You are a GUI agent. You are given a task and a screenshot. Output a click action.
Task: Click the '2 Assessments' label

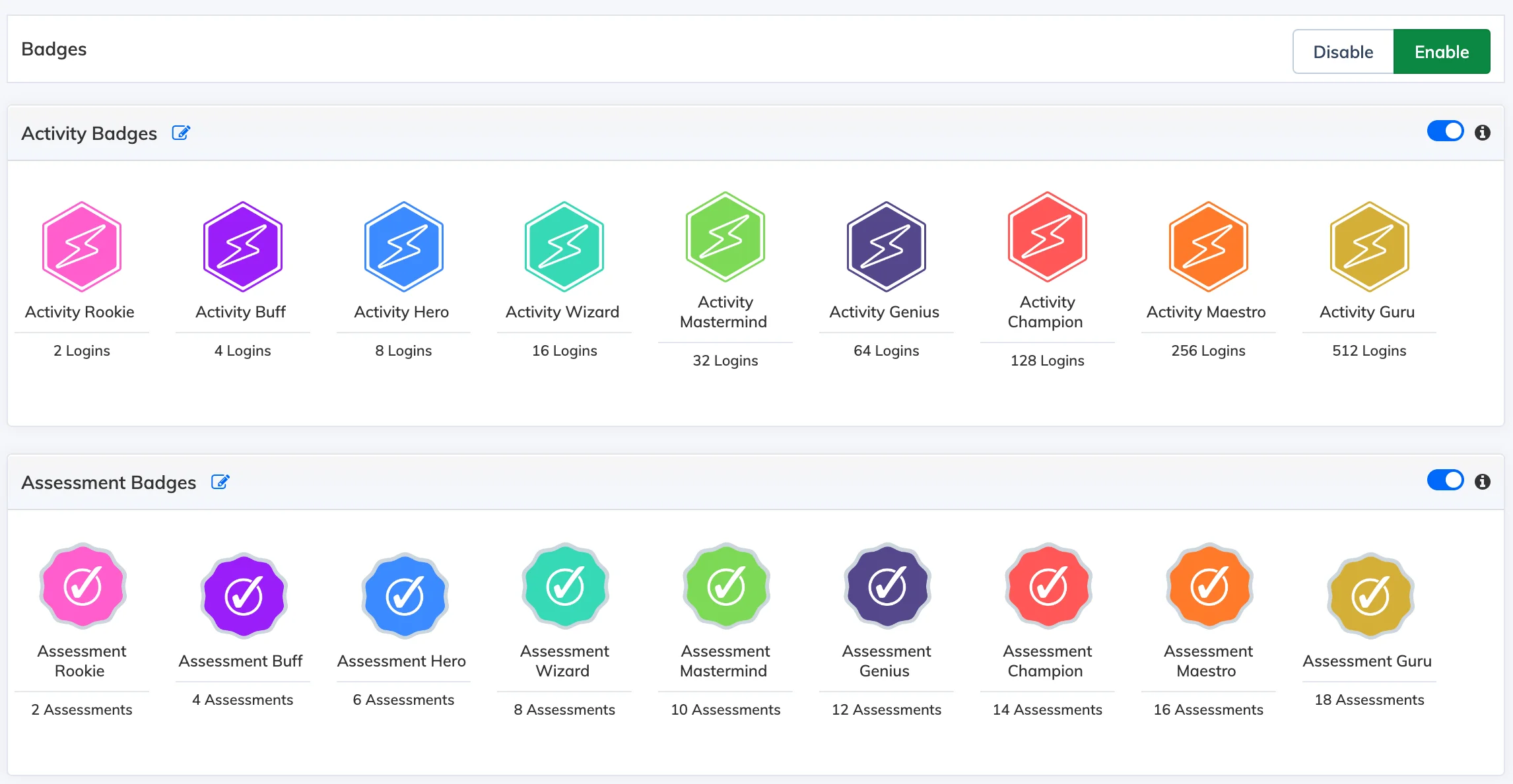(82, 709)
